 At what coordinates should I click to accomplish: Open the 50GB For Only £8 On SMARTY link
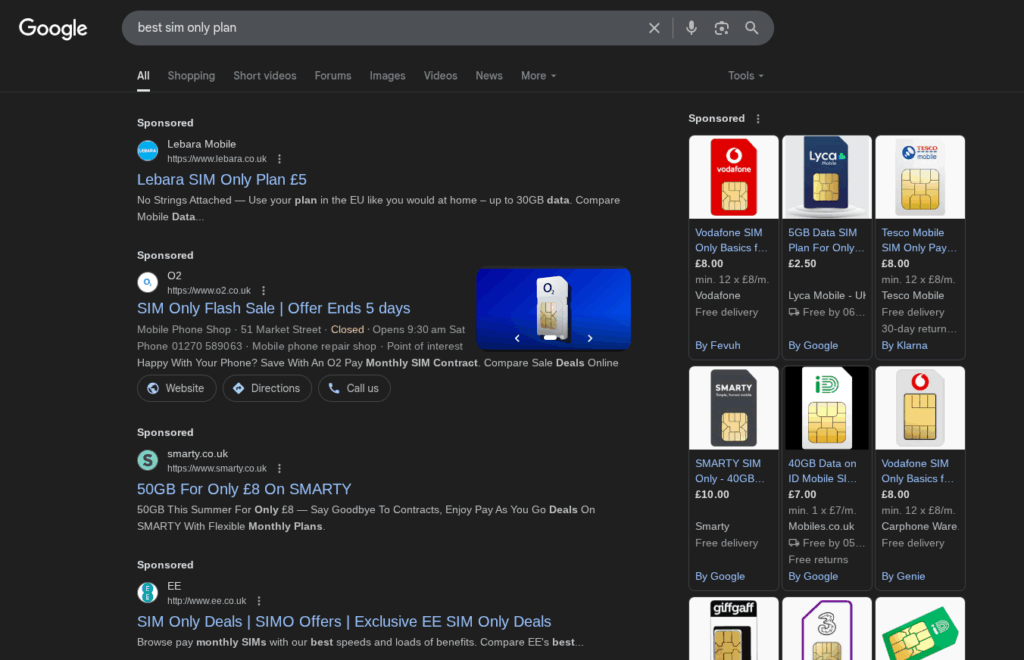[244, 489]
